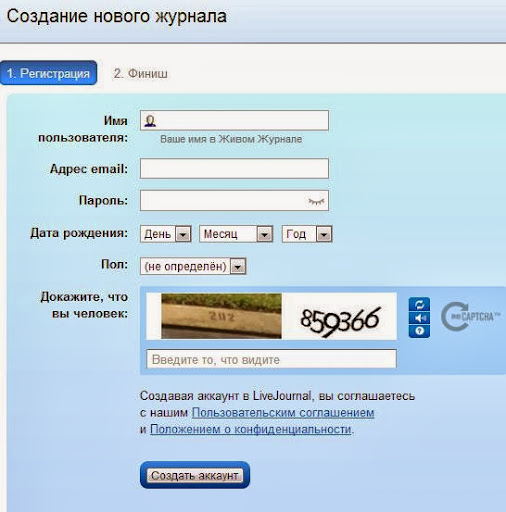
Task: Focus the Пароль password field
Action: click(x=234, y=201)
